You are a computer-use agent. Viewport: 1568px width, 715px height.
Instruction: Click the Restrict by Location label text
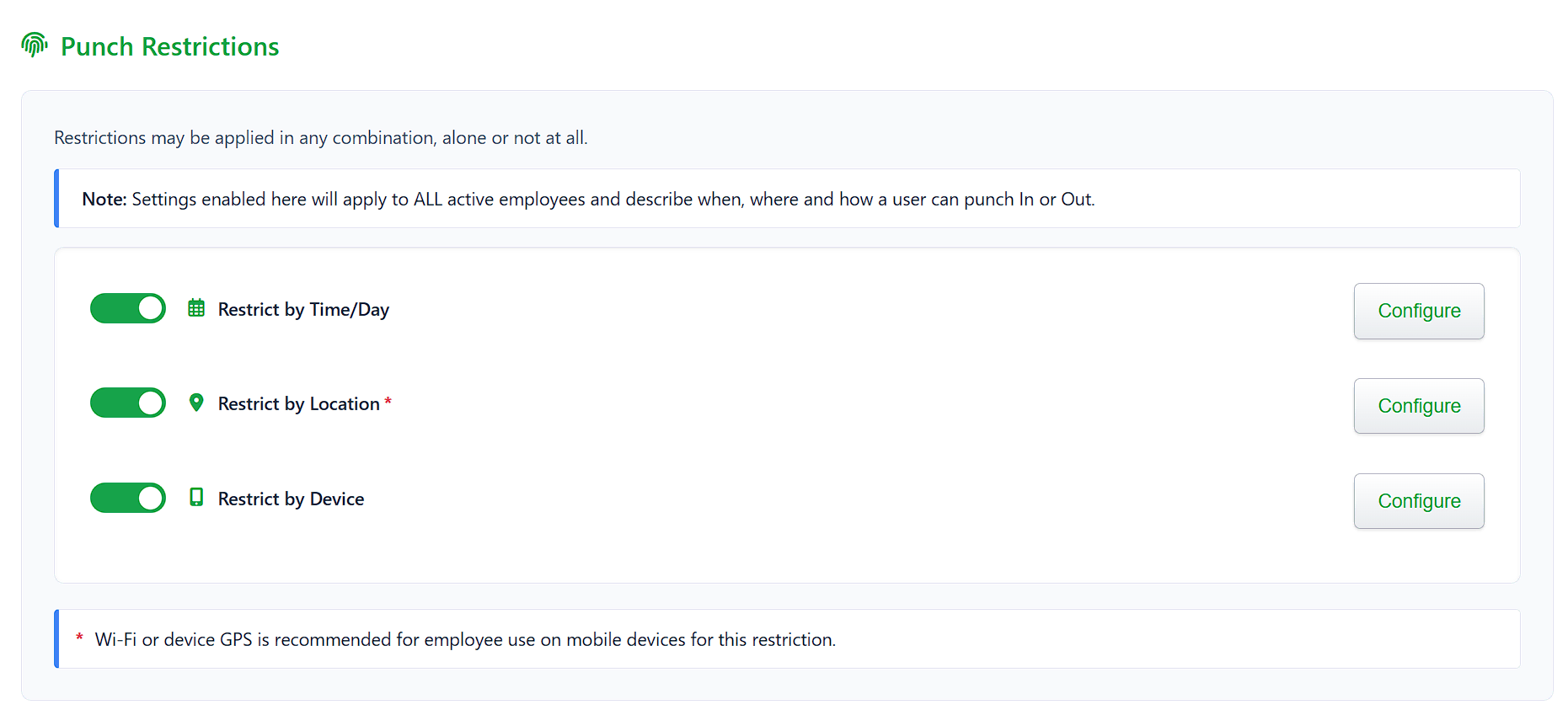tap(298, 404)
